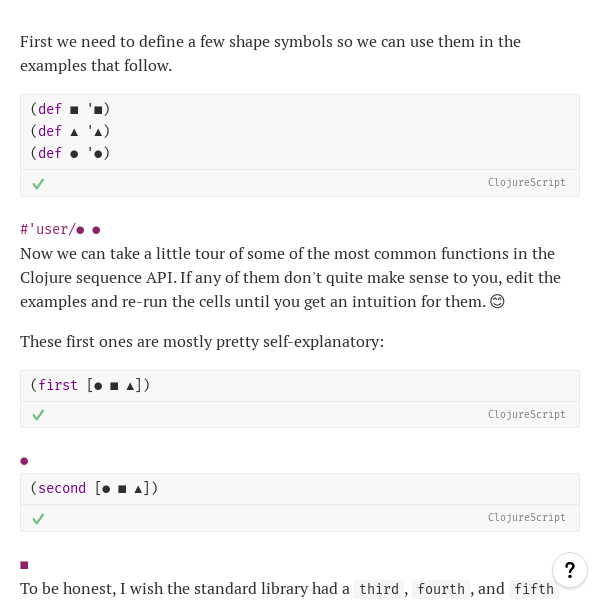Open ClojureScript language label on def cell
Viewport: 600px width, 600px height.
point(527,183)
